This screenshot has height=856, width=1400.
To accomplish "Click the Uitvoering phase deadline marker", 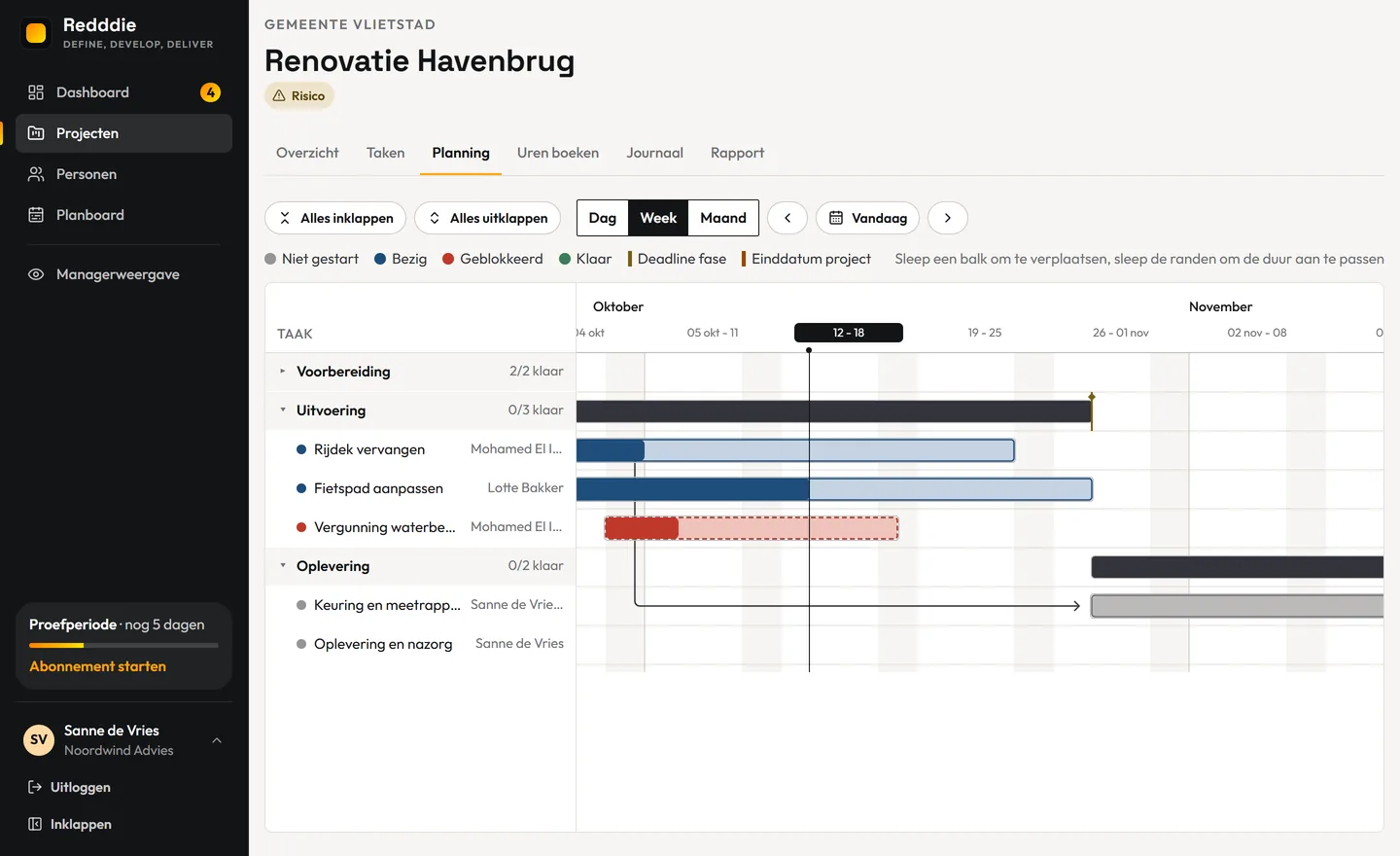I will tap(1092, 411).
